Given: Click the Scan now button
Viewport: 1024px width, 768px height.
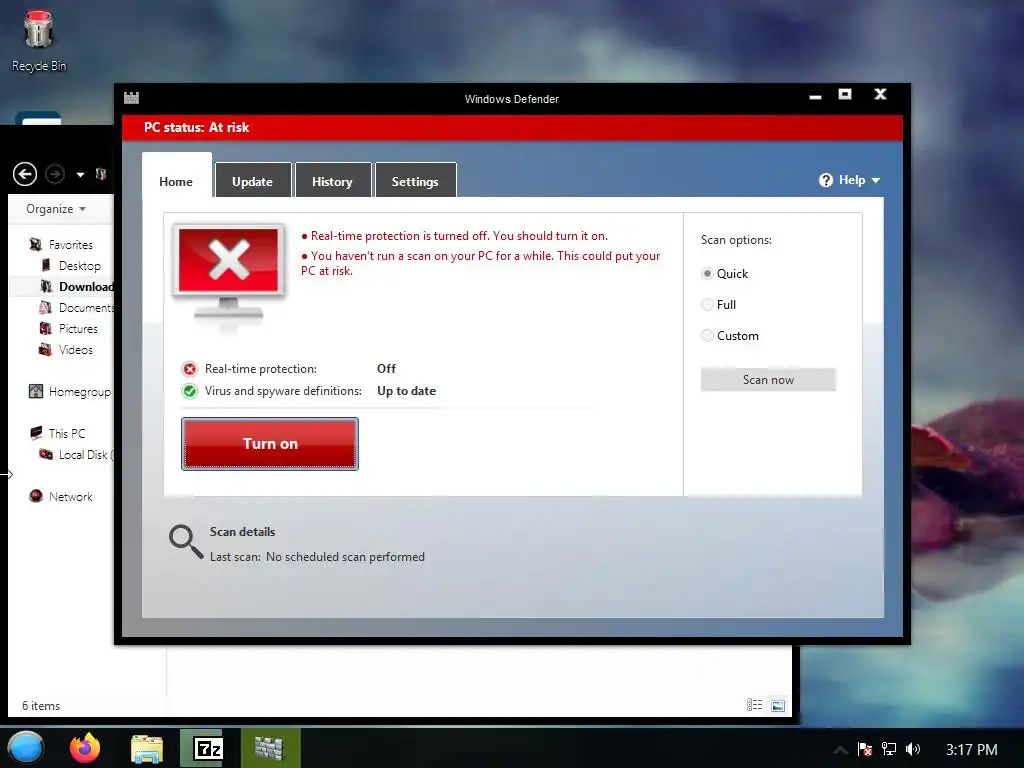Looking at the screenshot, I should 768,379.
